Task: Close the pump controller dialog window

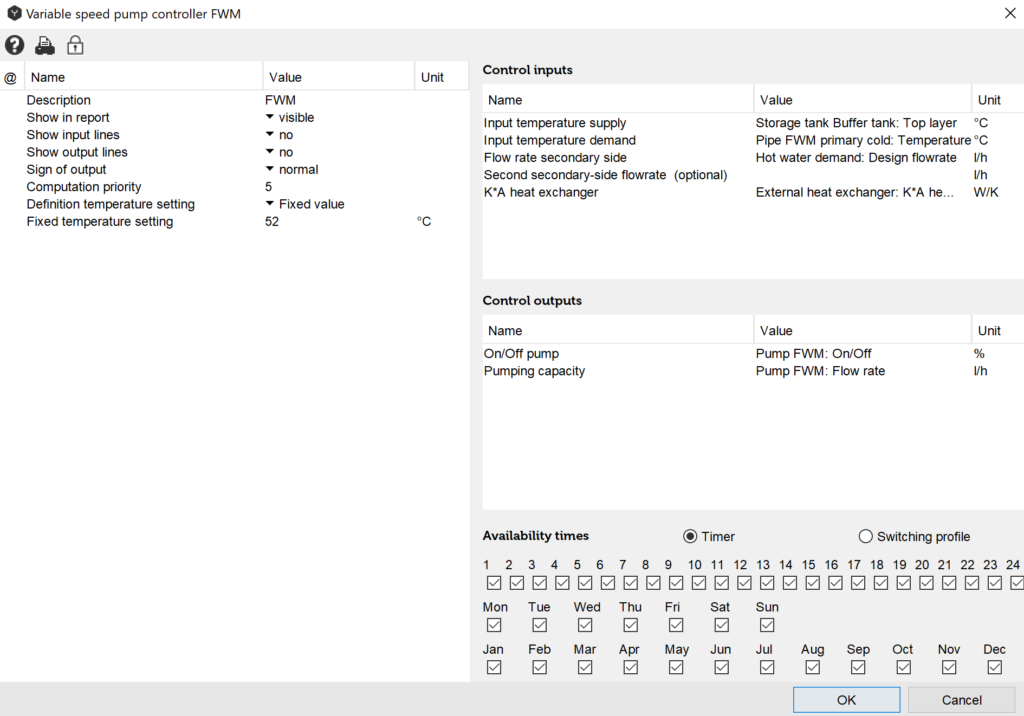Action: pyautogui.click(x=1008, y=13)
